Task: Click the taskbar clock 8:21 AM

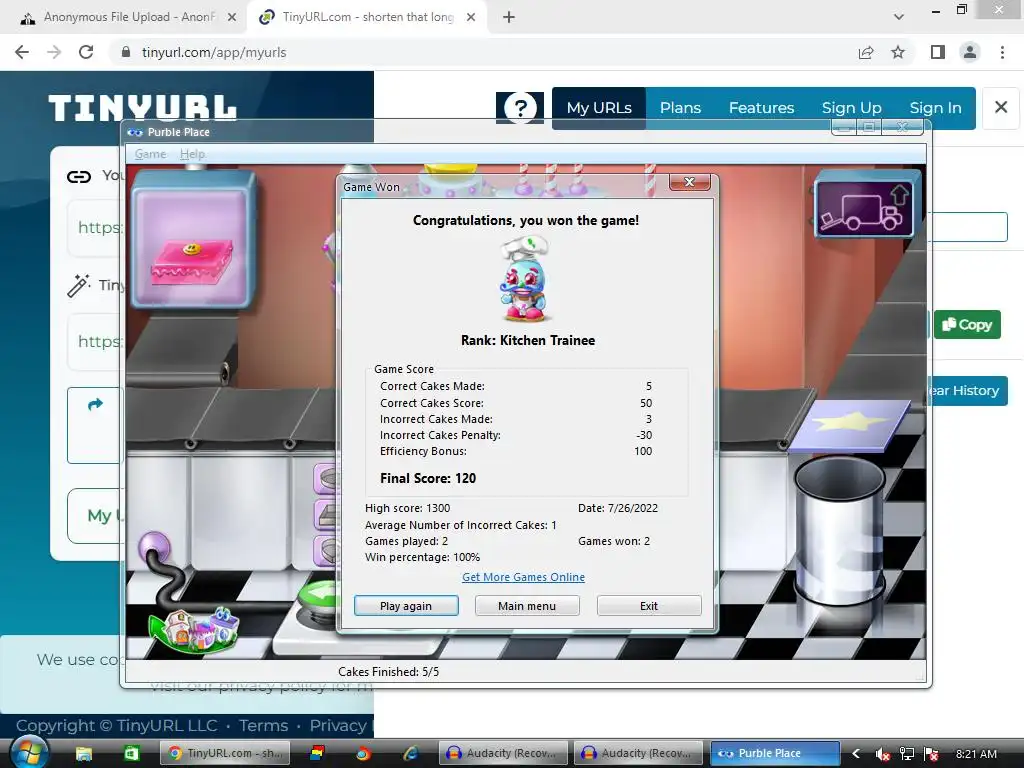Action: point(976,754)
